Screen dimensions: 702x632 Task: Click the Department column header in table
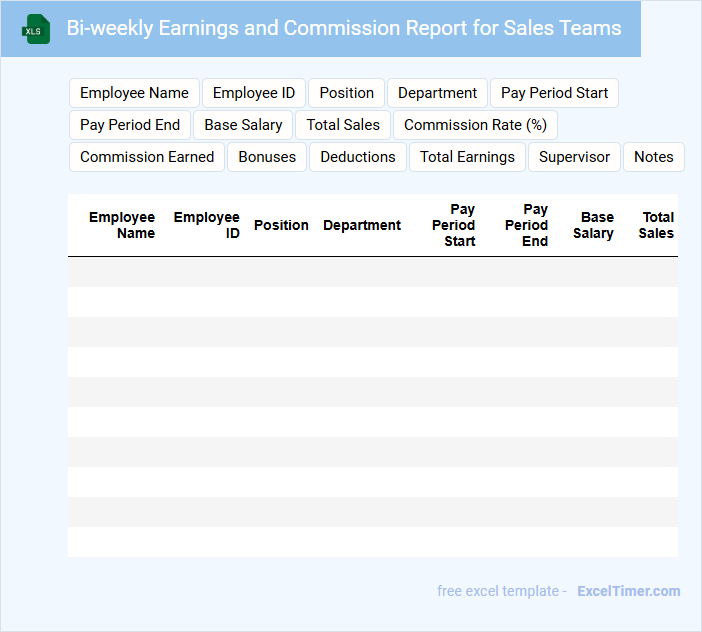click(361, 225)
